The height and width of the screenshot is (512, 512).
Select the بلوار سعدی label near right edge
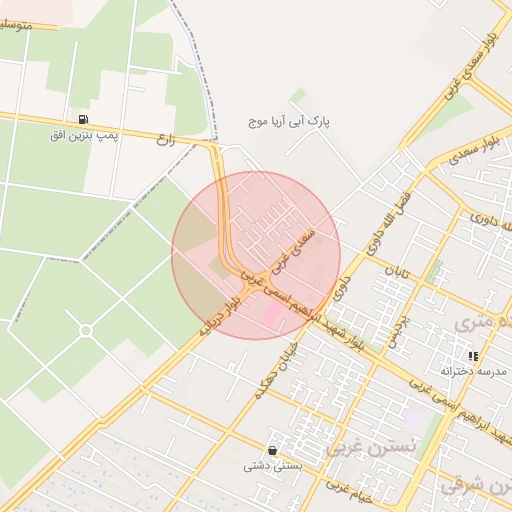(475, 151)
